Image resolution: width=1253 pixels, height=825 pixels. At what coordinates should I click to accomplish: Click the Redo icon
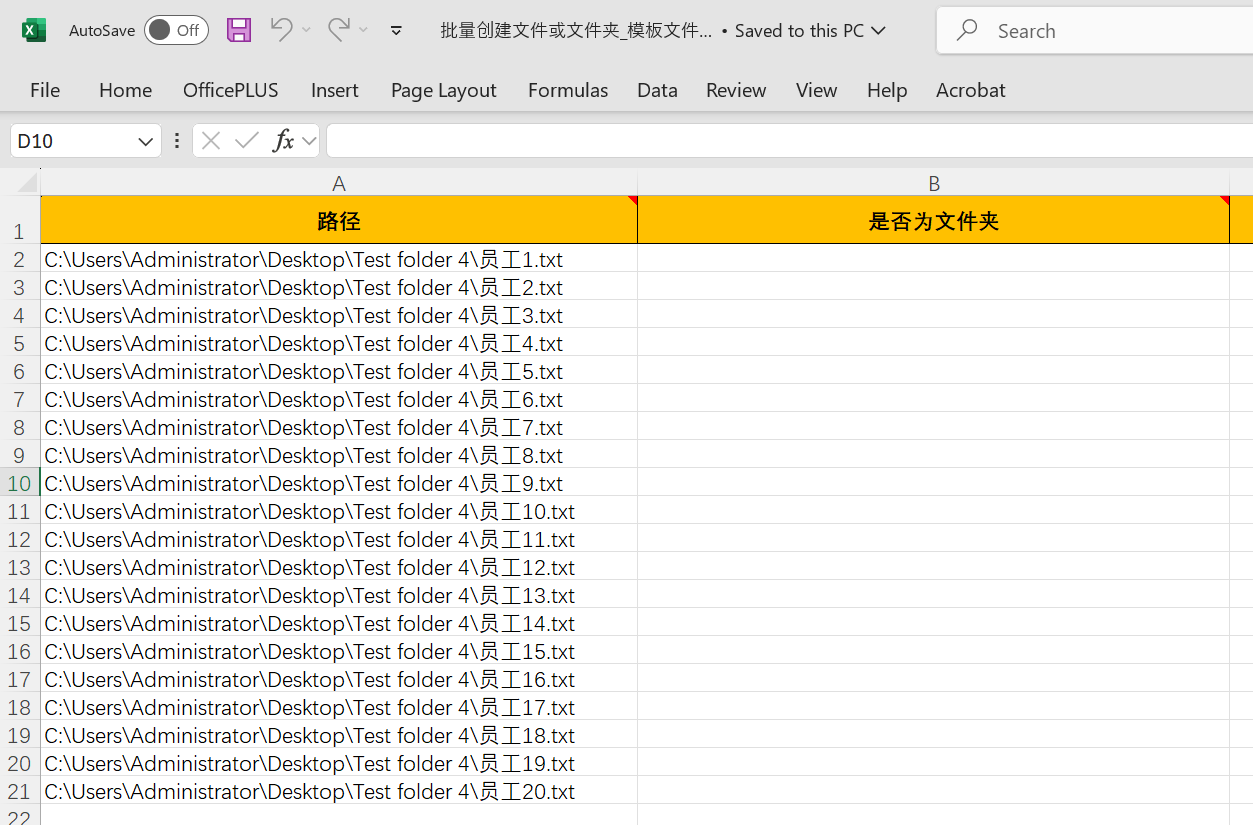click(x=337, y=30)
